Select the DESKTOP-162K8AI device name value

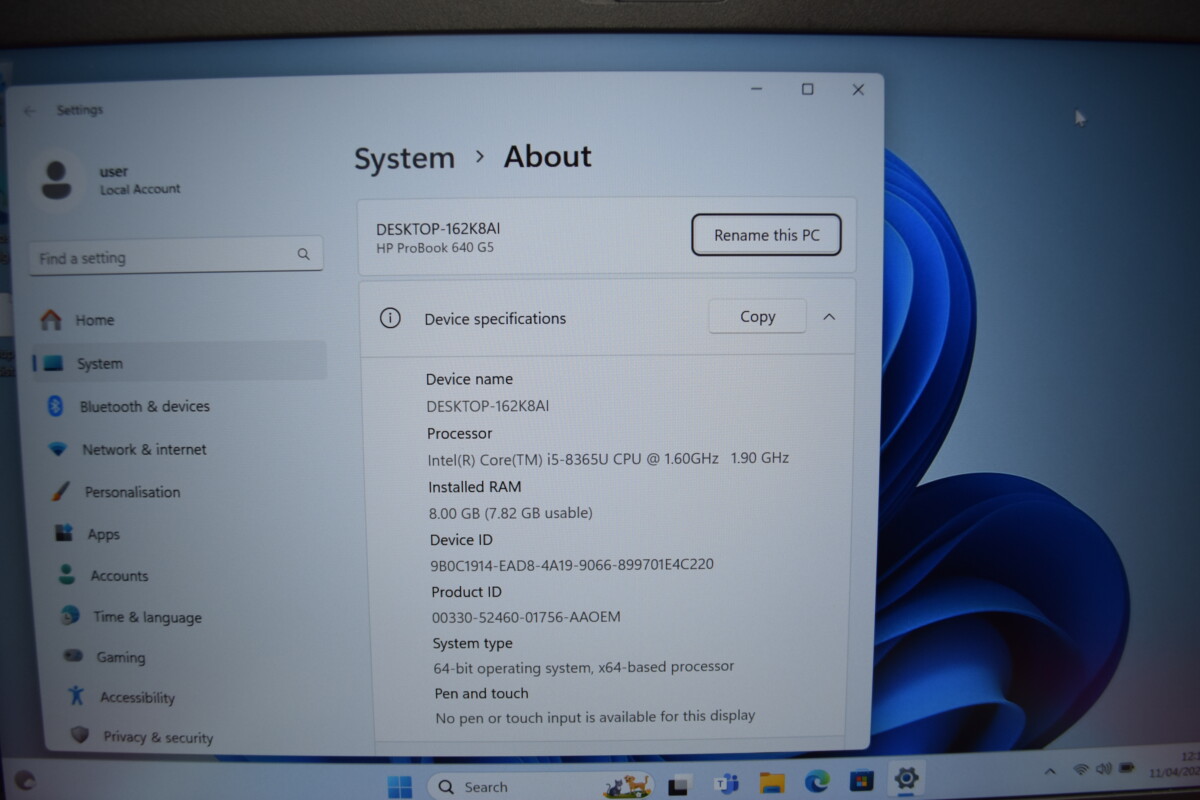point(487,406)
